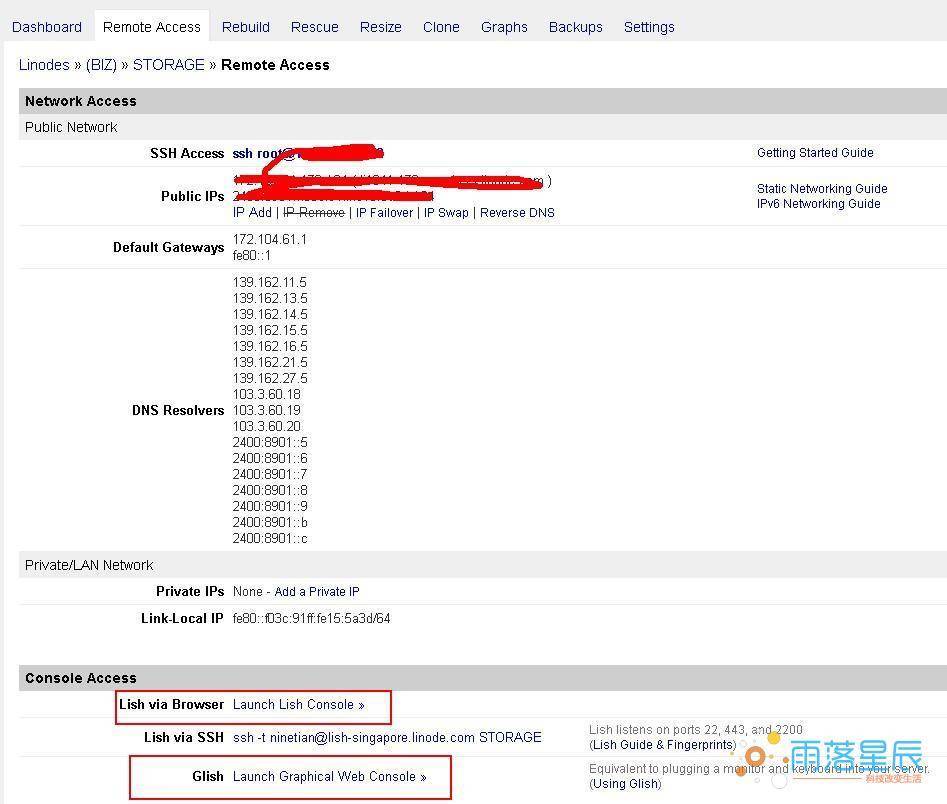Click the Linodes breadcrumb link
Viewport: 947px width, 804px height.
(x=44, y=65)
